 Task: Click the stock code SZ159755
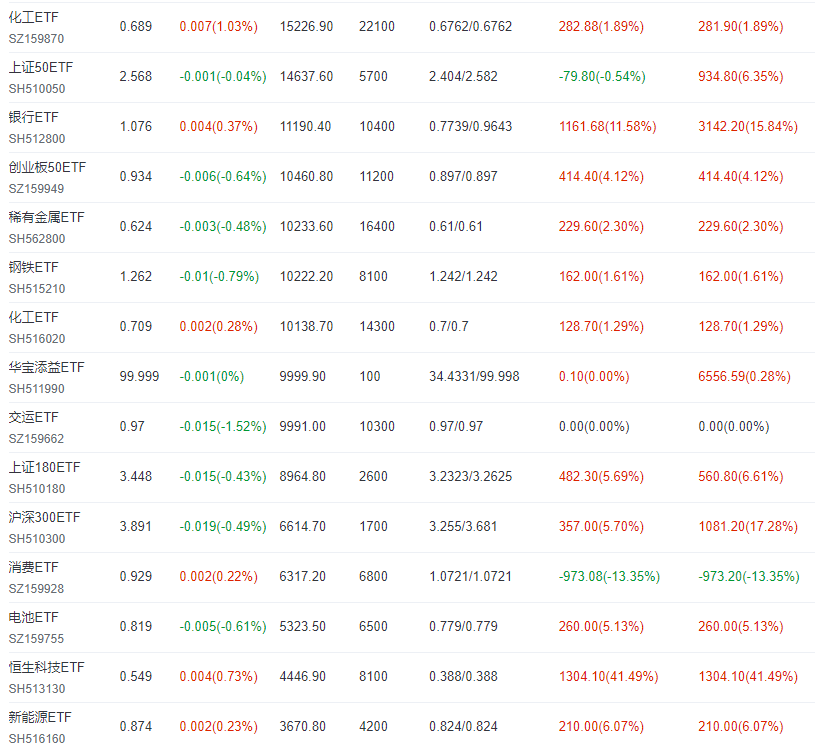(36, 639)
